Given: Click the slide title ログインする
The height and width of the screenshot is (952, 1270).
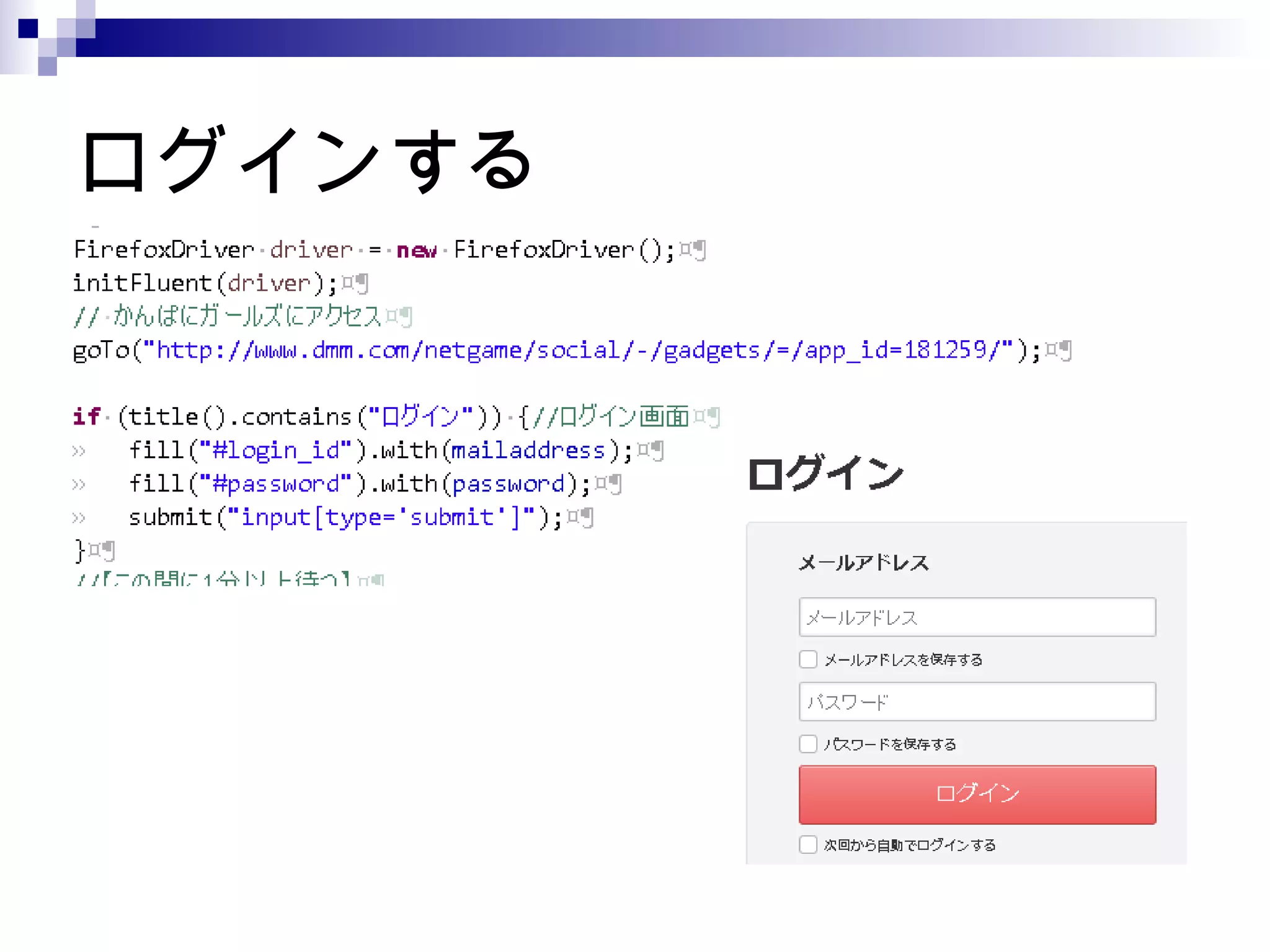Looking at the screenshot, I should click(306, 160).
